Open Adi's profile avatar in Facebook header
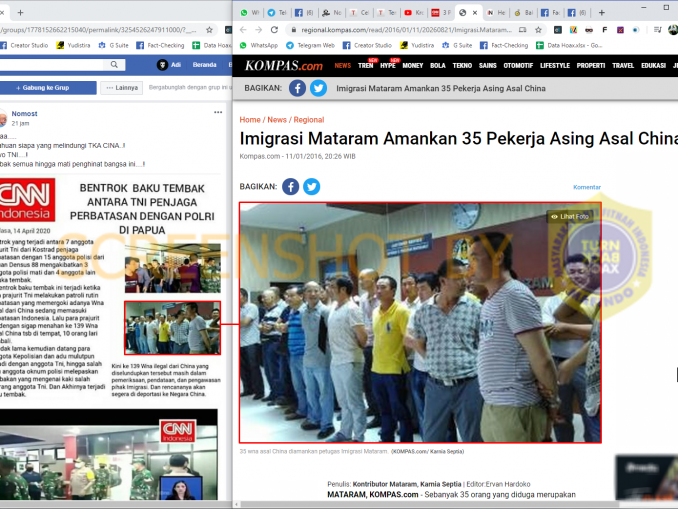This screenshot has width=678, height=509. click(x=162, y=65)
